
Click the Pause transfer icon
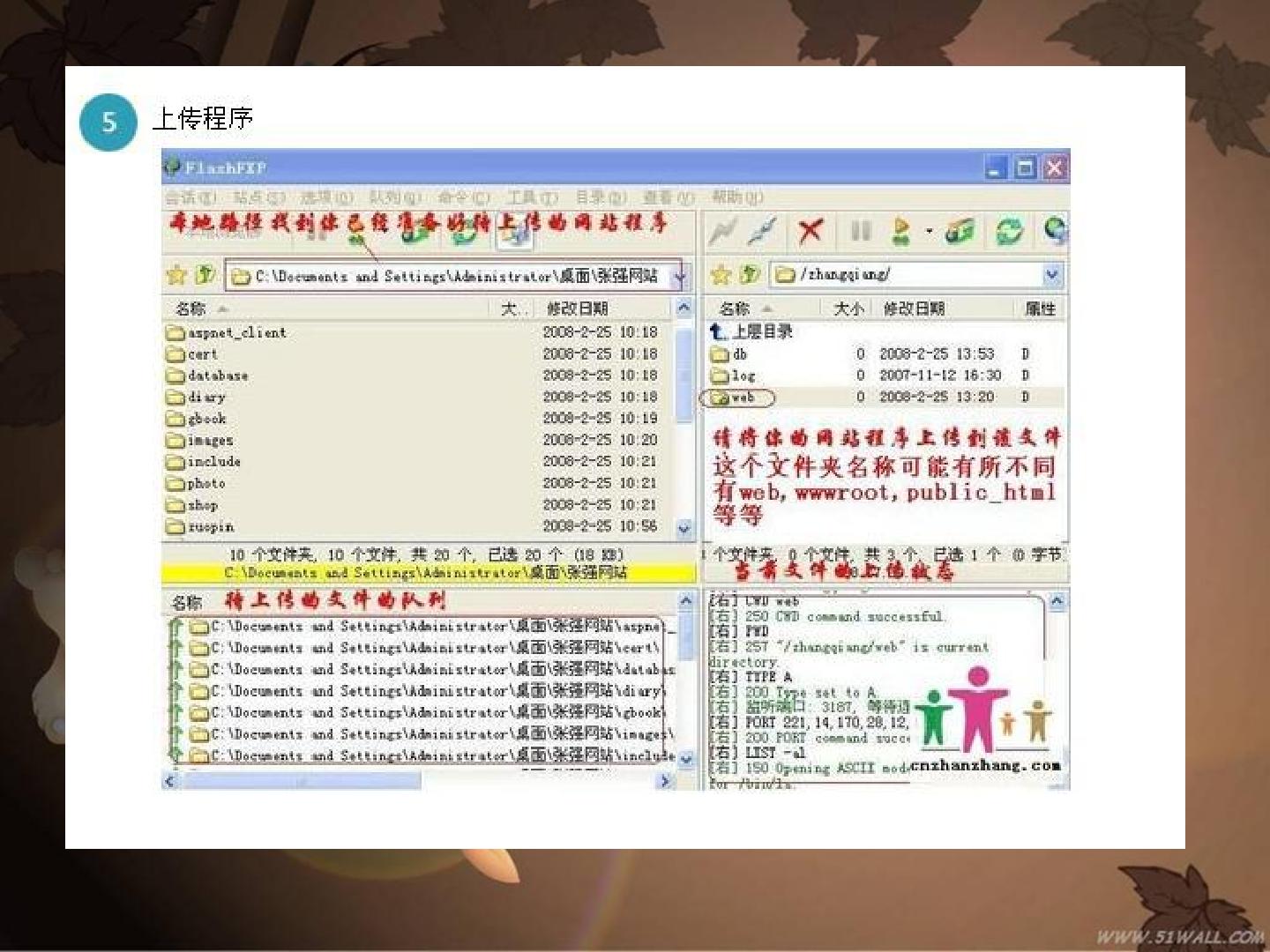[860, 232]
